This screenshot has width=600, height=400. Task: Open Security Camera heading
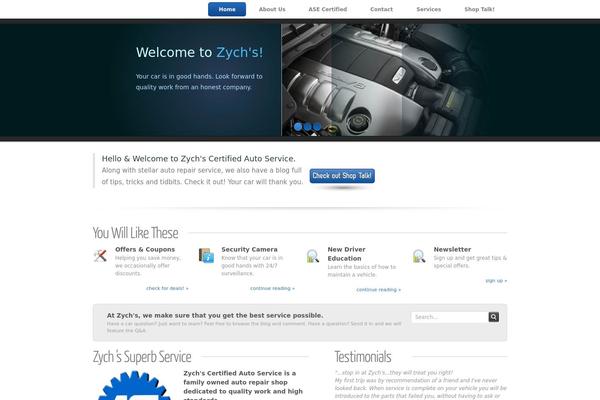(x=249, y=249)
